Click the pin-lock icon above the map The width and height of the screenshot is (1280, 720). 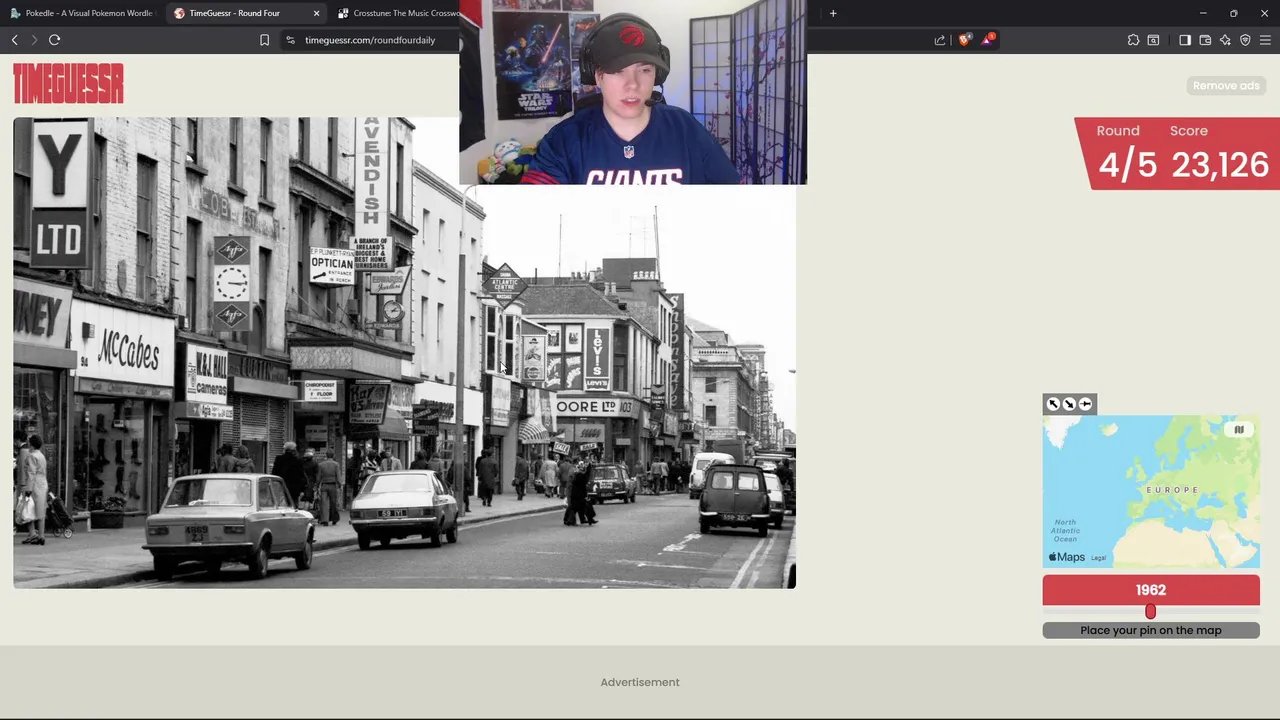pos(1085,404)
